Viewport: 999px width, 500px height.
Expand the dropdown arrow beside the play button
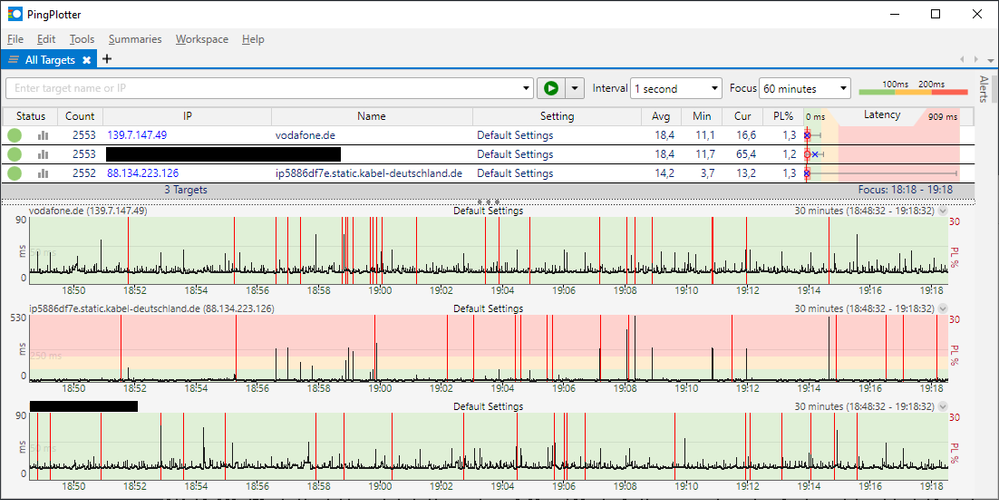coord(574,88)
